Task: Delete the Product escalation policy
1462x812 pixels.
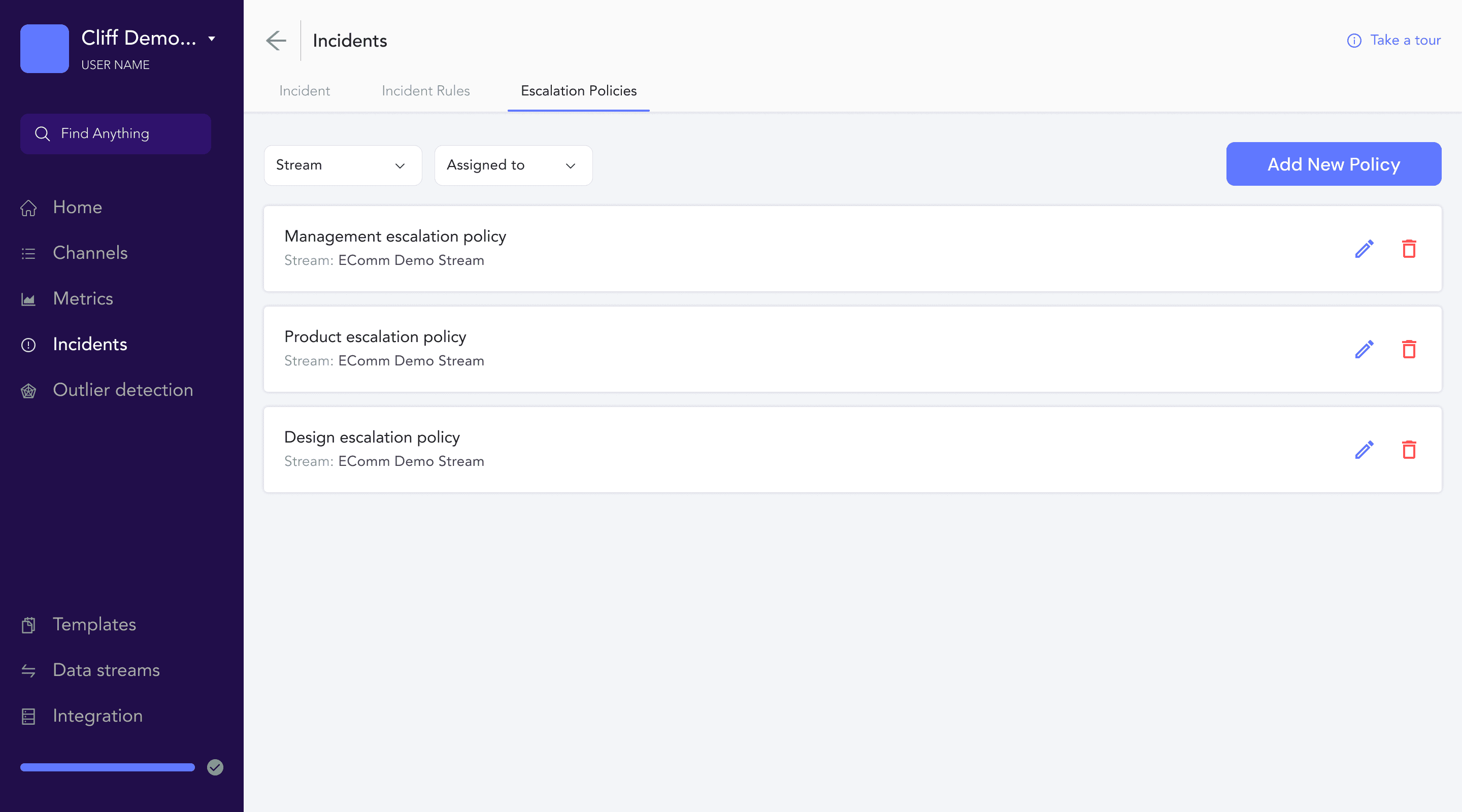Action: tap(1409, 349)
